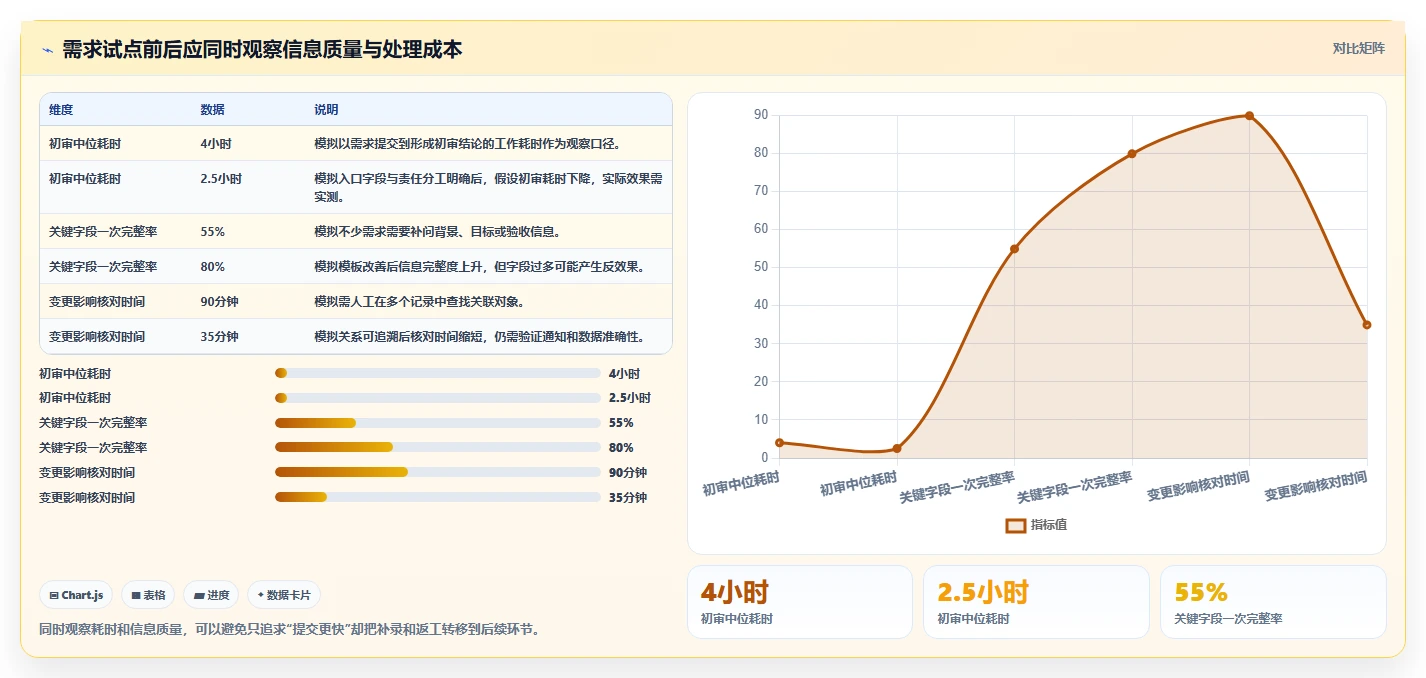Click the 数据 column header
Viewport: 1426px width, 678px height.
(x=212, y=110)
